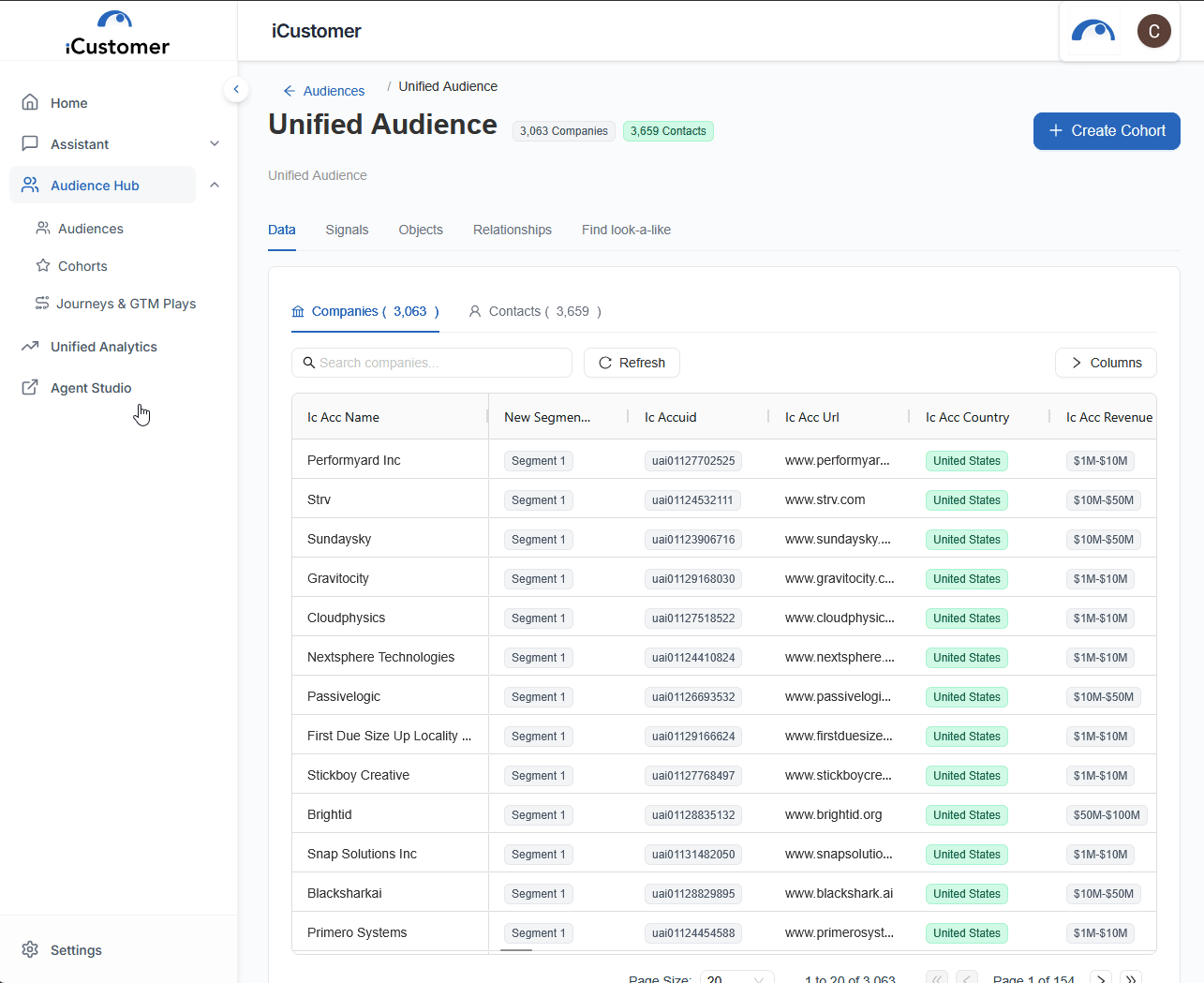Open Audiences submenu item
The image size is (1204, 983).
click(x=90, y=229)
